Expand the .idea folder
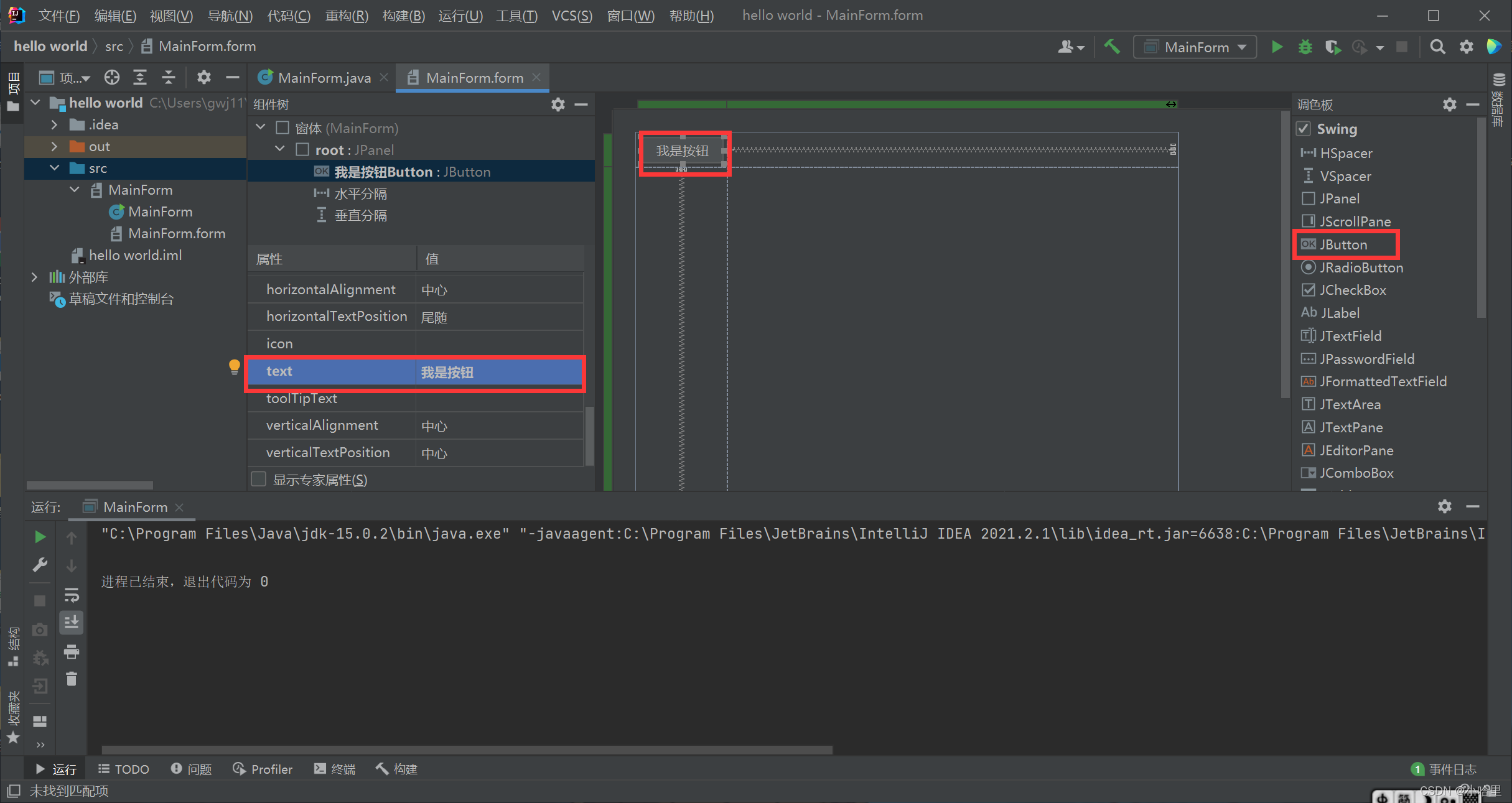The image size is (1512, 803). pyautogui.click(x=54, y=125)
